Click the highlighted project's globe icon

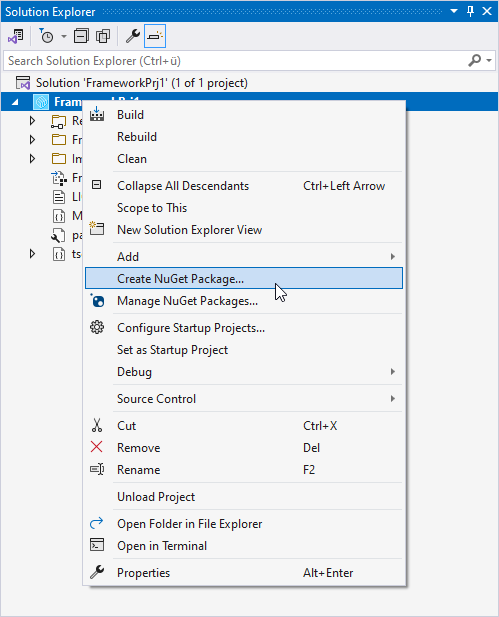(x=41, y=102)
